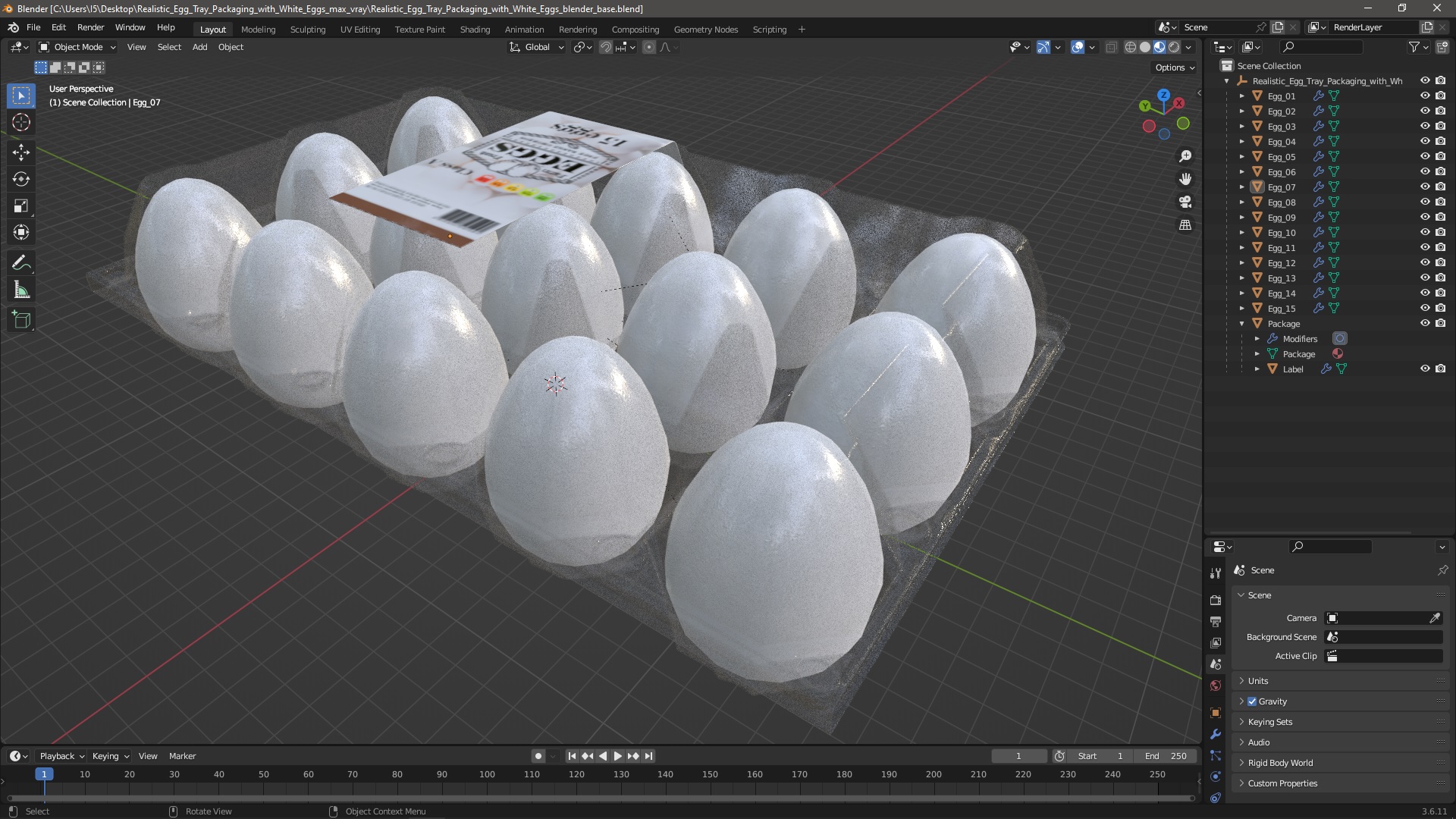1456x819 pixels.
Task: Expand the Modifiers item under Package
Action: click(1257, 339)
